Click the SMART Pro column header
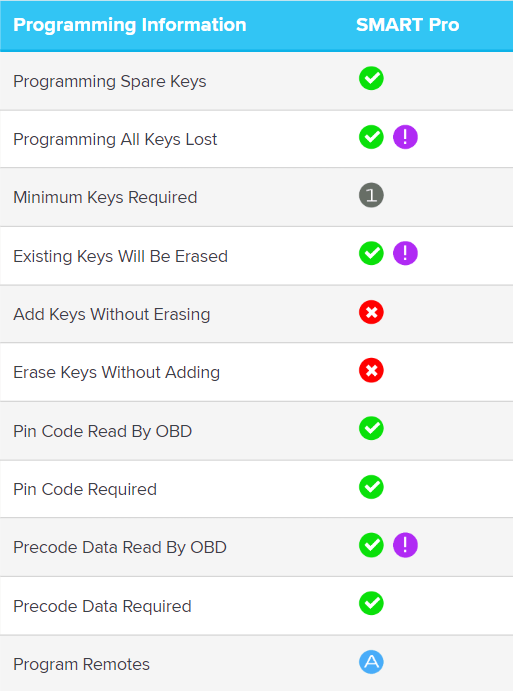 click(408, 25)
